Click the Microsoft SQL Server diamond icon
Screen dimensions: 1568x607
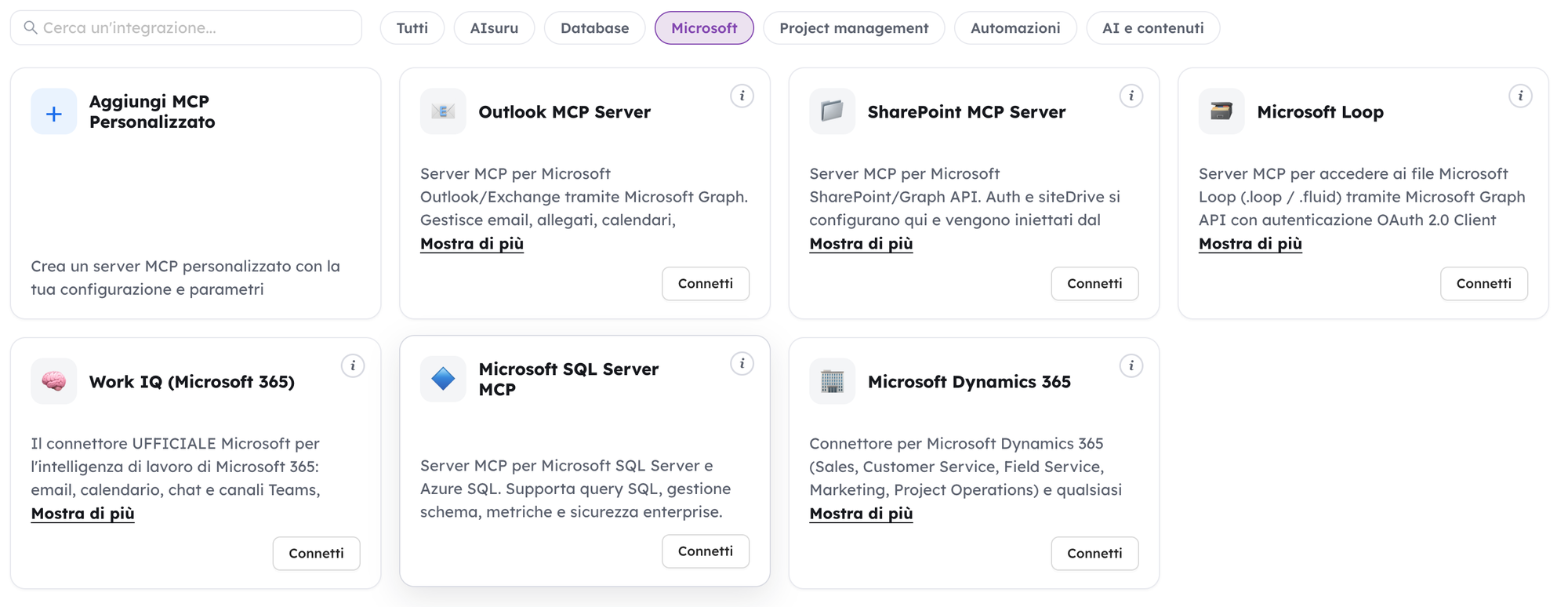tap(443, 379)
